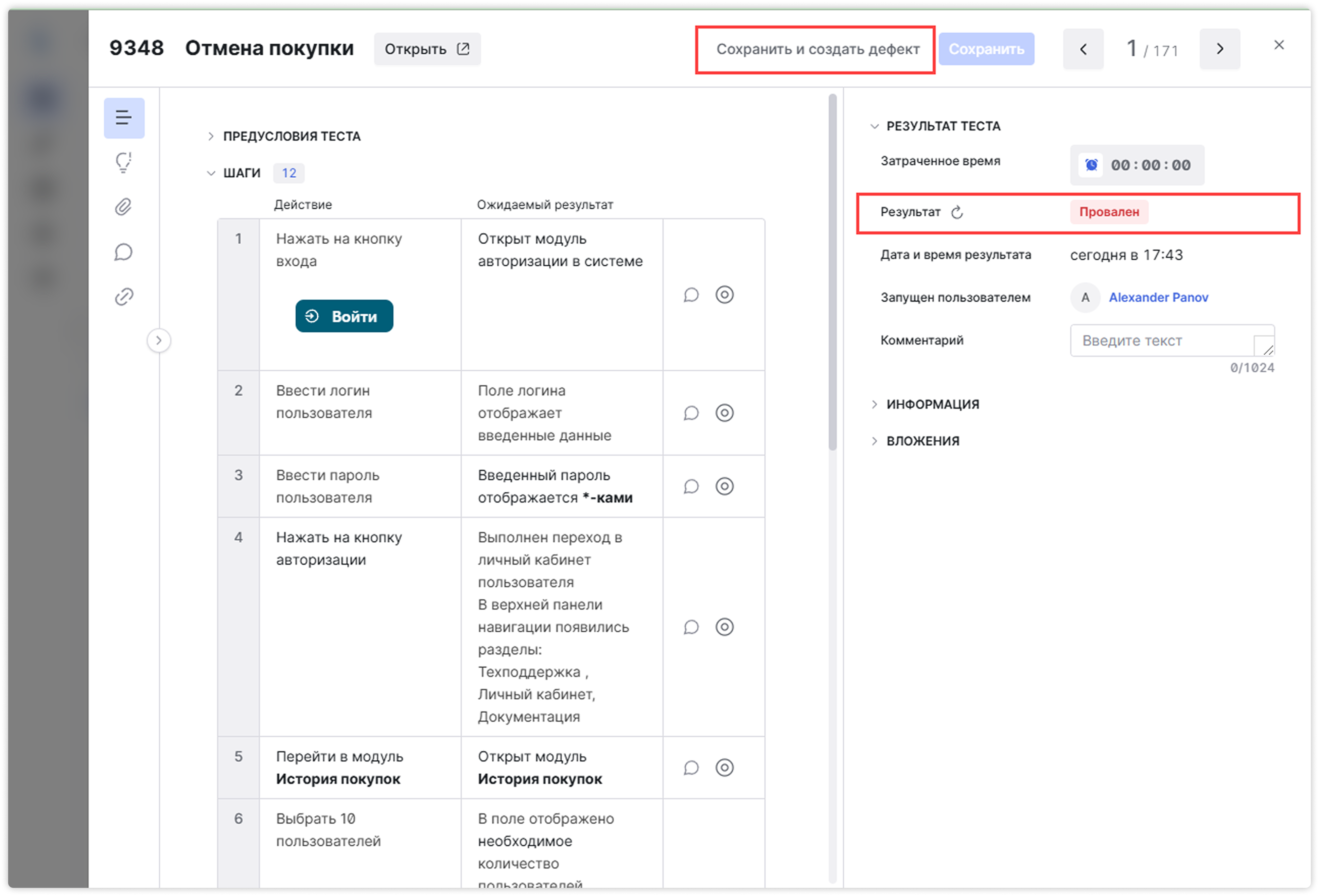1319x896 pixels.
Task: Open the attachments paperclip sidebar panel
Action: tap(124, 207)
